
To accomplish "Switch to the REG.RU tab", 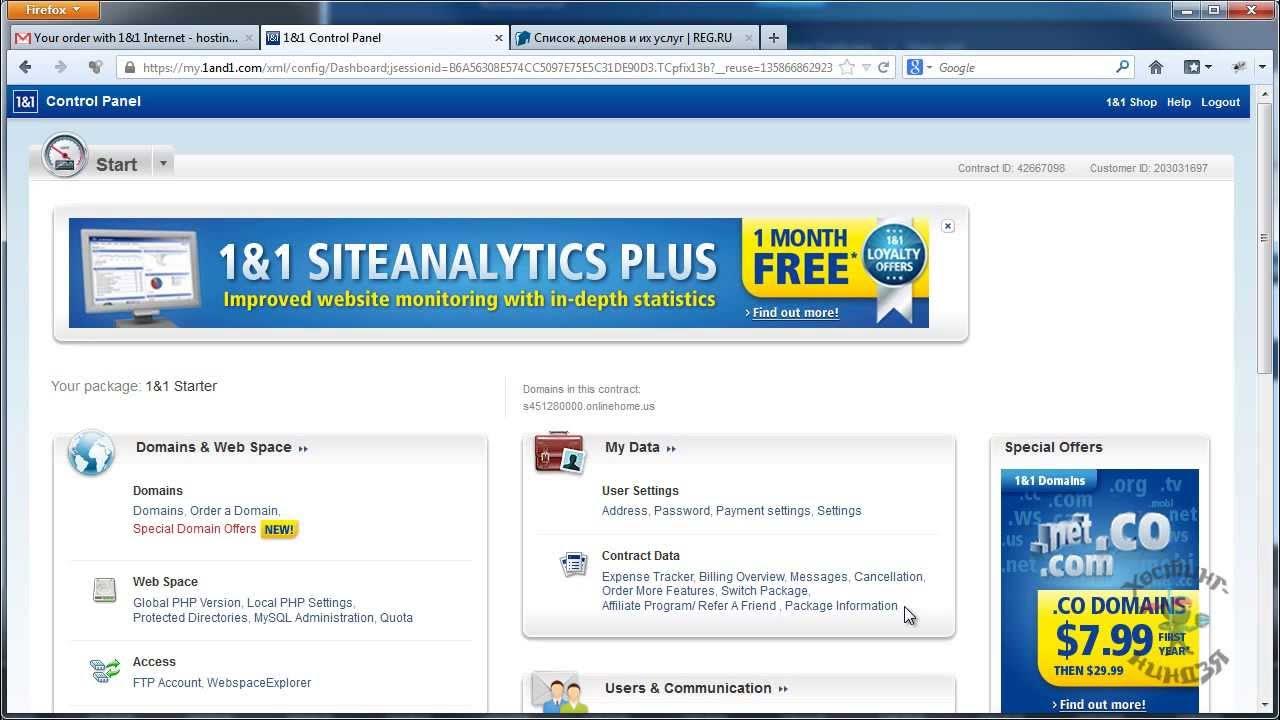I will [x=633, y=38].
